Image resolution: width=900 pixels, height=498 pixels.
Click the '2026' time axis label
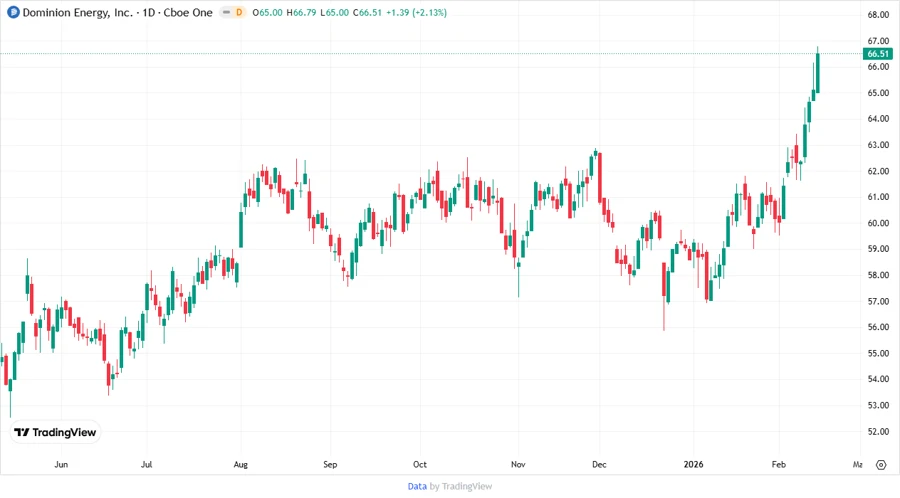tap(693, 465)
